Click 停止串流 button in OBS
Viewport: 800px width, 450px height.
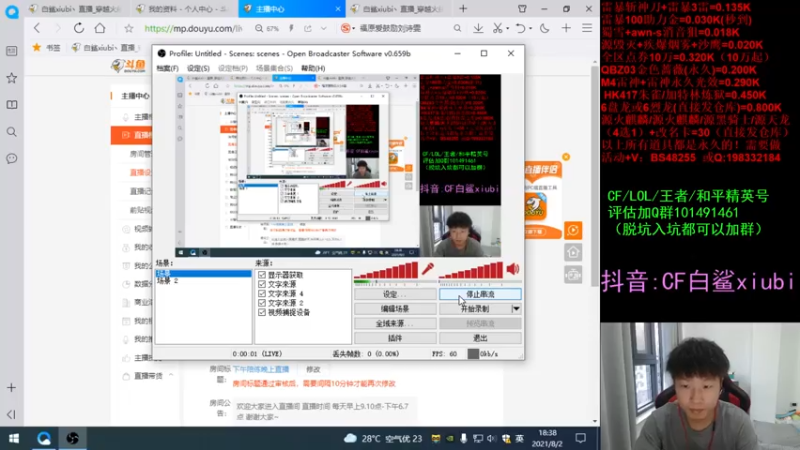480,294
